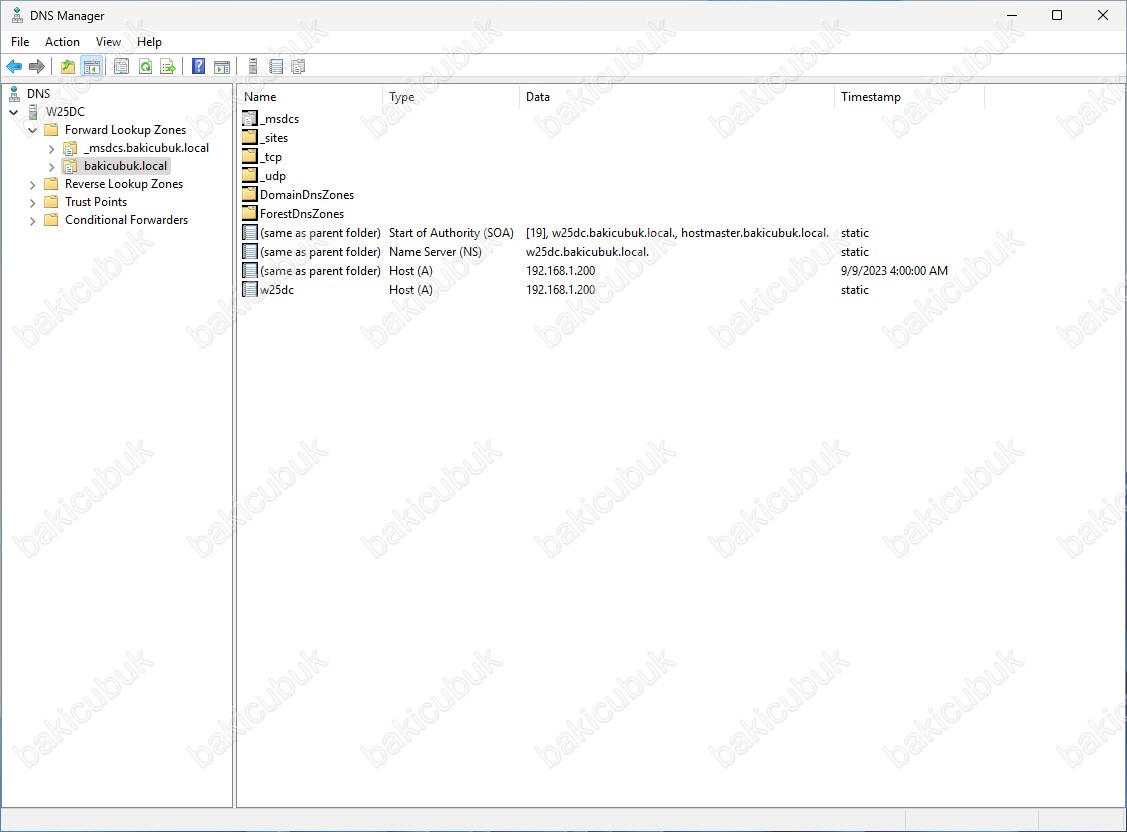Click the record icon of SOA row
1127x832 pixels.
(249, 233)
